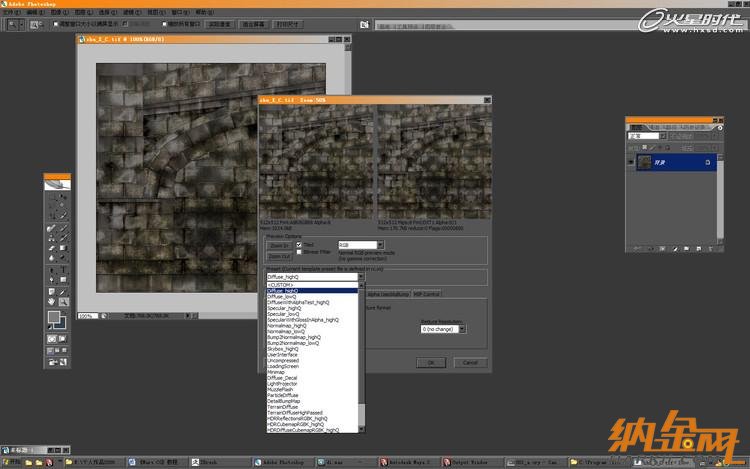Click the Zoom In button
The height and width of the screenshot is (469, 750).
coord(279,245)
